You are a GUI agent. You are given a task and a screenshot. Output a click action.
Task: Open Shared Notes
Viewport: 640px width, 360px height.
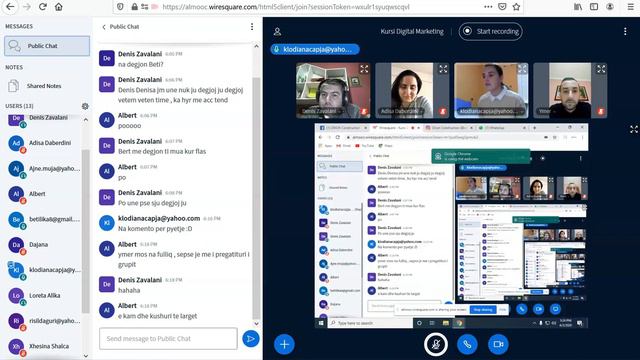pyautogui.click(x=44, y=86)
